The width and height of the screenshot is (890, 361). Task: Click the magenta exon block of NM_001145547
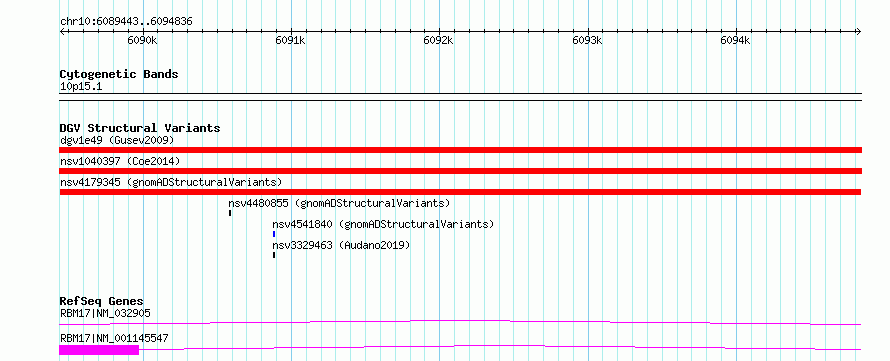pyautogui.click(x=99, y=350)
